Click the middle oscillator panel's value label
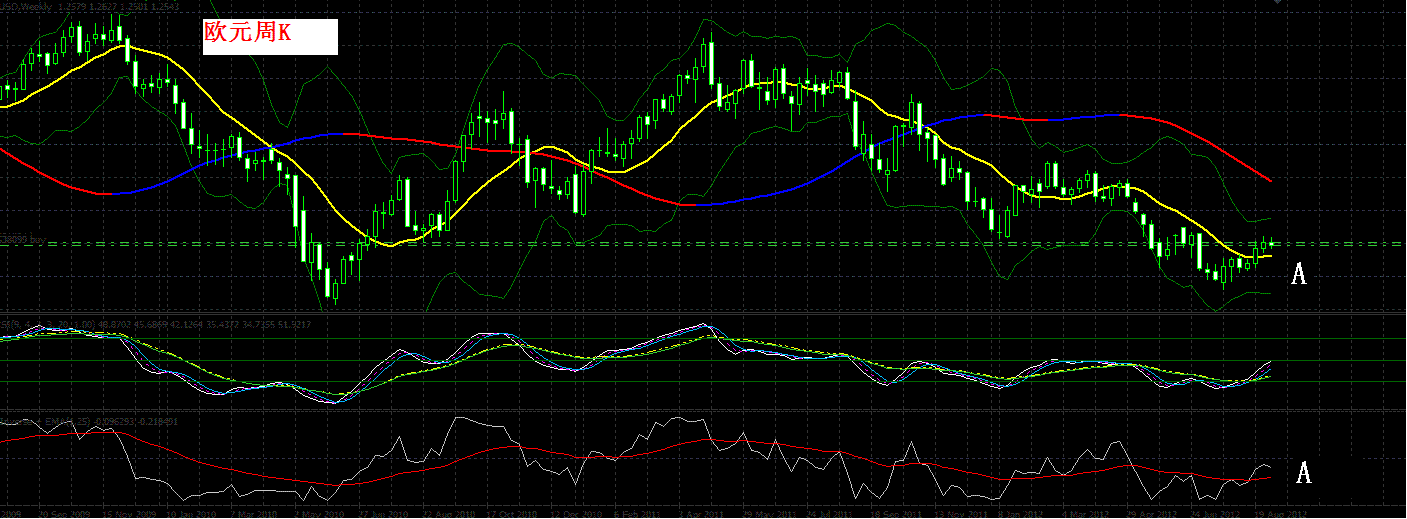Image resolution: width=1407 pixels, height=519 pixels. click(155, 325)
